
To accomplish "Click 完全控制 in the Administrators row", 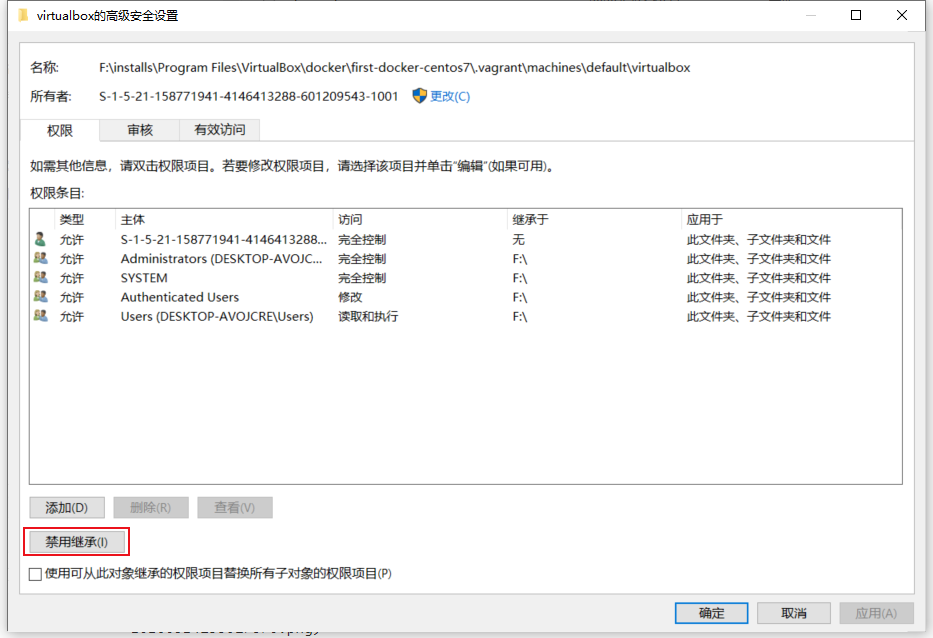I will click(362, 259).
